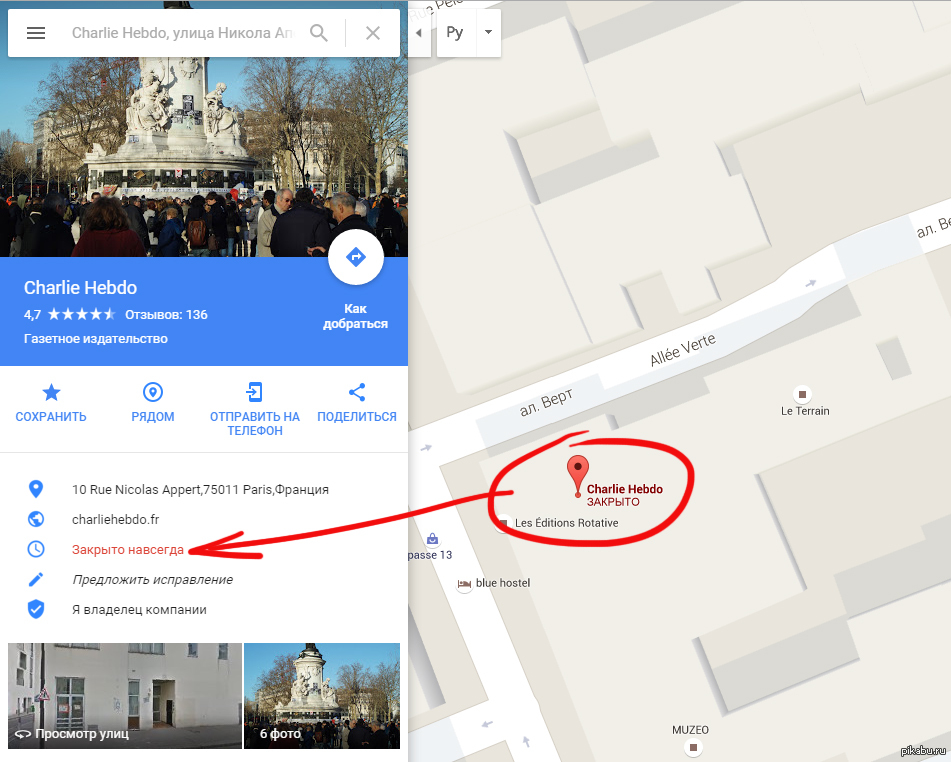Open the input tools dropdown arrow
The height and width of the screenshot is (762, 951).
tap(488, 33)
